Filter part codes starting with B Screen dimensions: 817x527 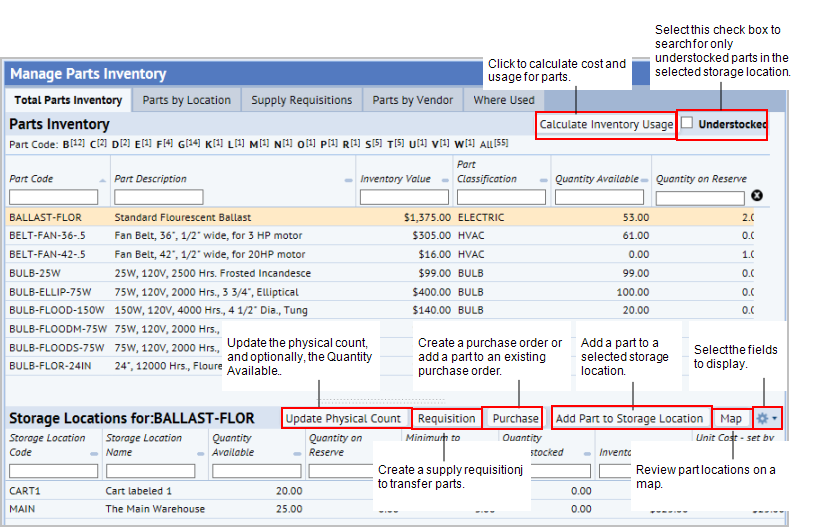click(73, 144)
